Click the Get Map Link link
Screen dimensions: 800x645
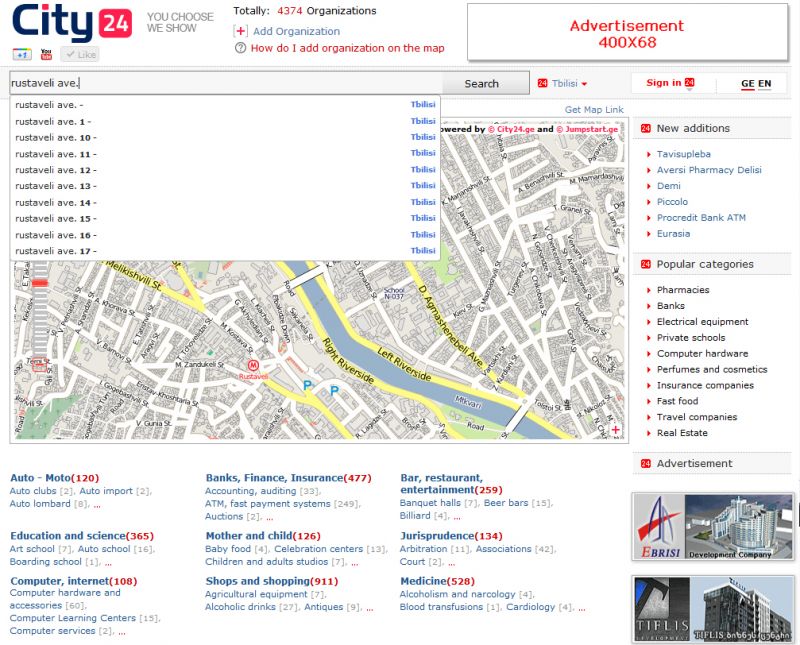tap(593, 110)
